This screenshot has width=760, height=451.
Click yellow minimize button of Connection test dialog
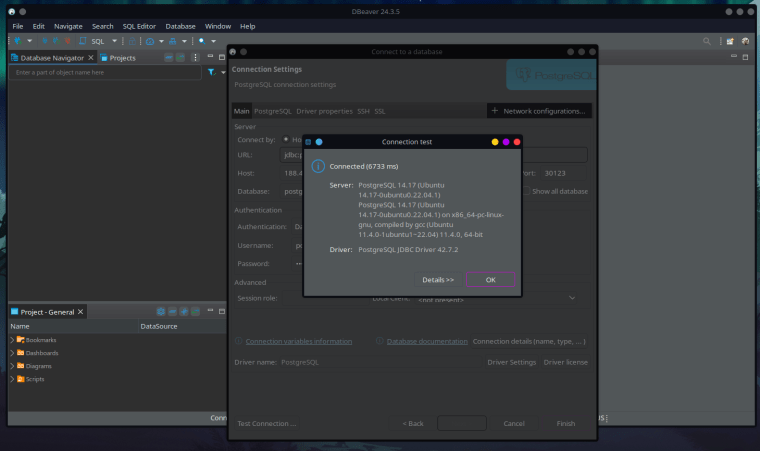point(495,142)
